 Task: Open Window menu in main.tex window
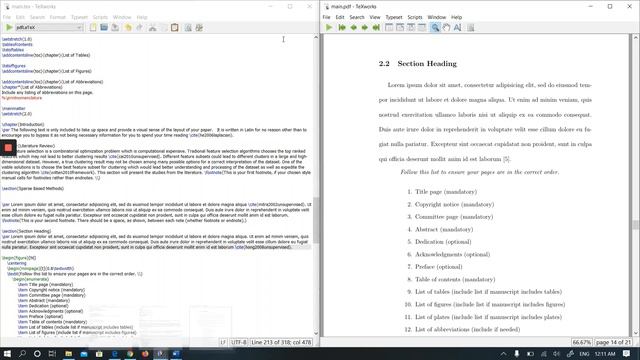(122, 17)
